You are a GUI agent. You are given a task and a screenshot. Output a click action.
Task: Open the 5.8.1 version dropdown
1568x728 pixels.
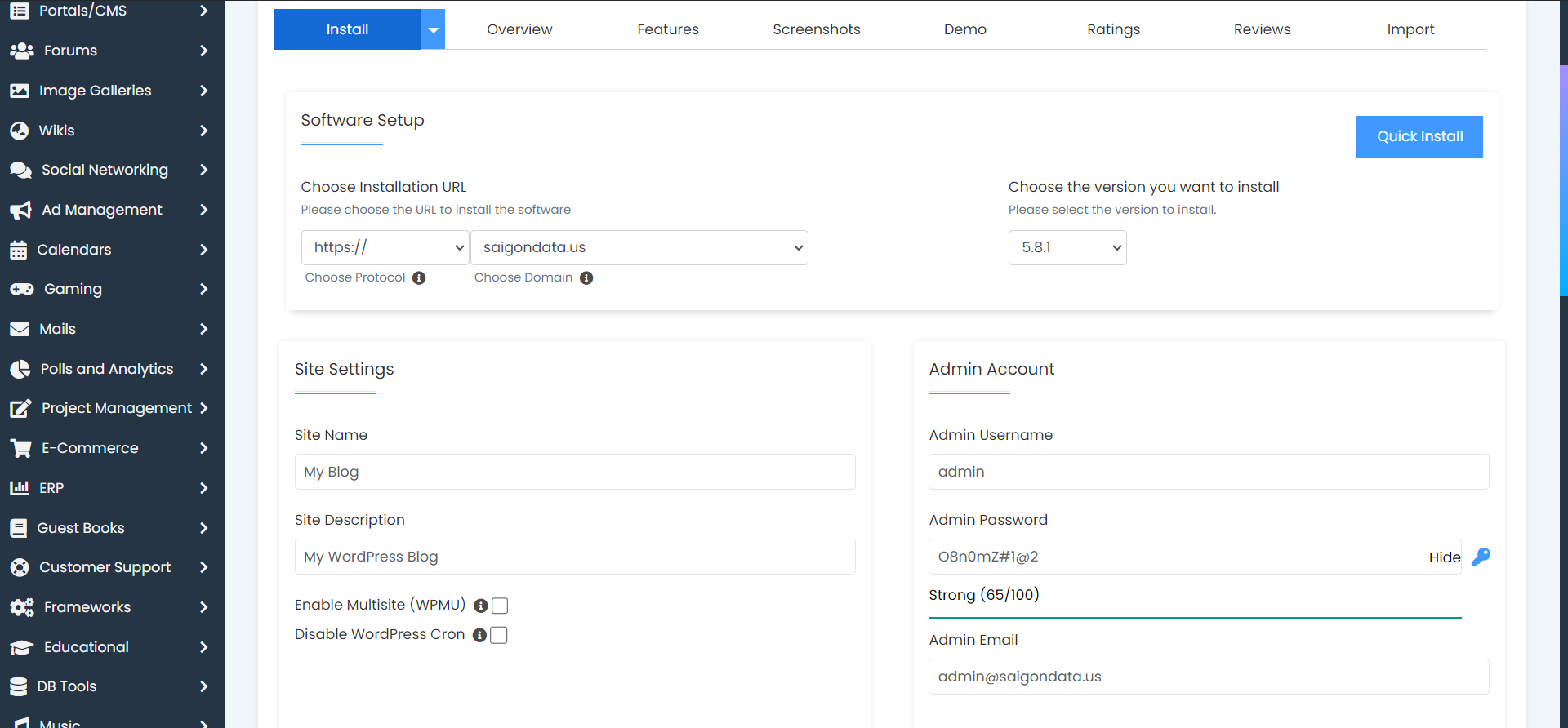click(x=1067, y=247)
